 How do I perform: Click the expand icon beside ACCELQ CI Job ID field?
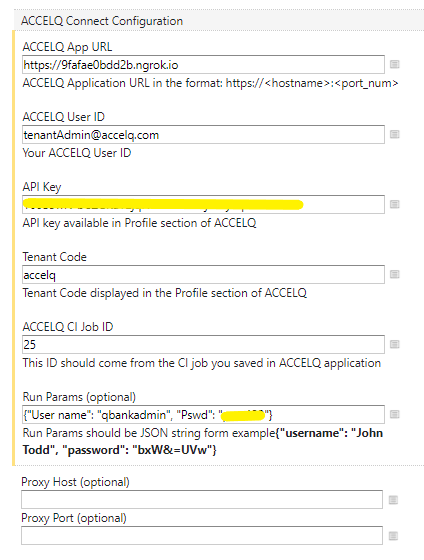click(394, 344)
